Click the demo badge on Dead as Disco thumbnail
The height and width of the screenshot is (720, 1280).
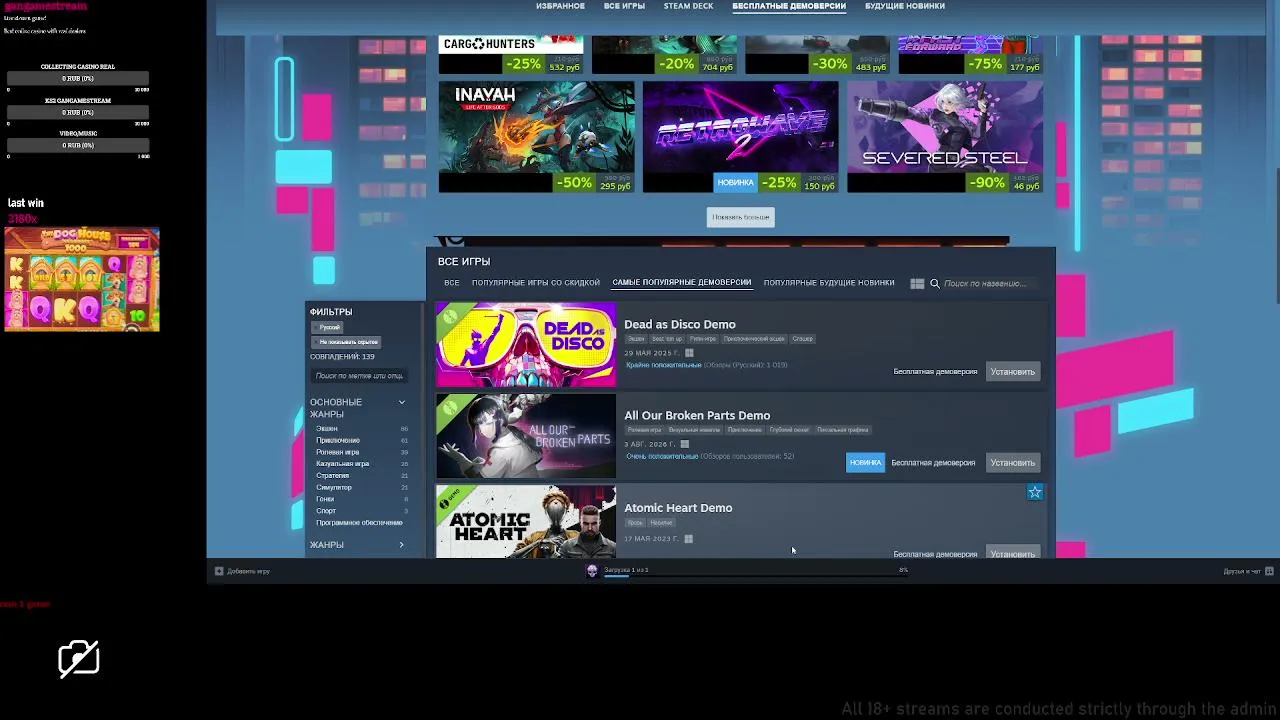pyautogui.click(x=449, y=316)
